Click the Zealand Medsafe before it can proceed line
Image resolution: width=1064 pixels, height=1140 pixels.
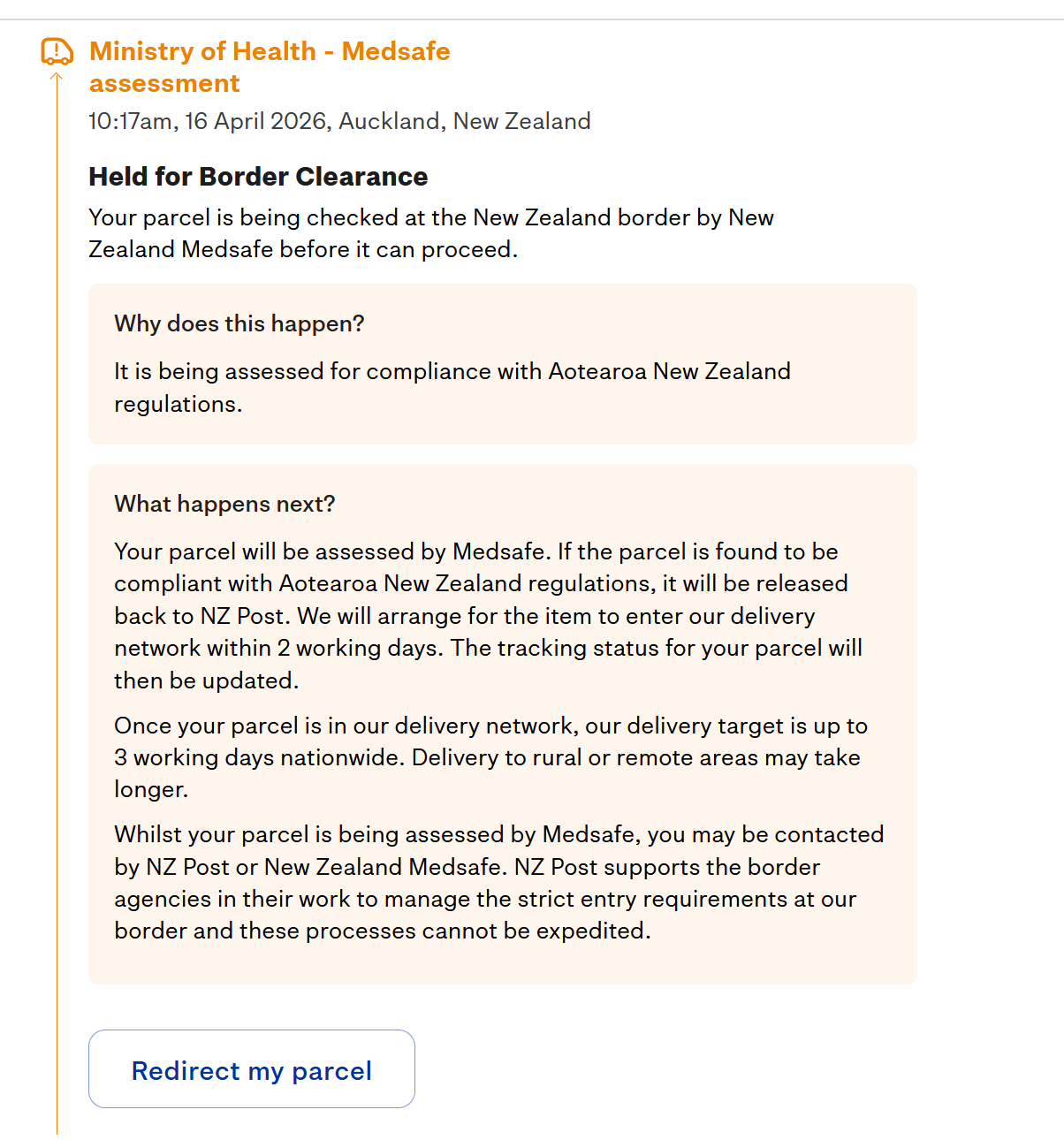pos(303,249)
